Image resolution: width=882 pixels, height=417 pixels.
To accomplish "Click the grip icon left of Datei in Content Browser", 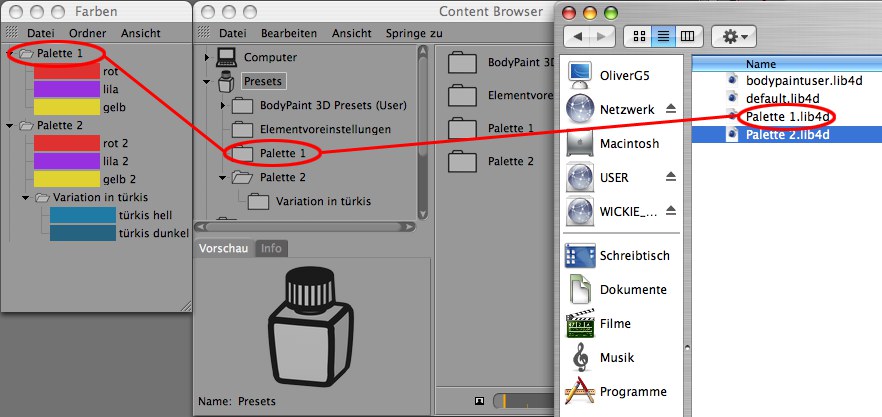I will [x=204, y=33].
